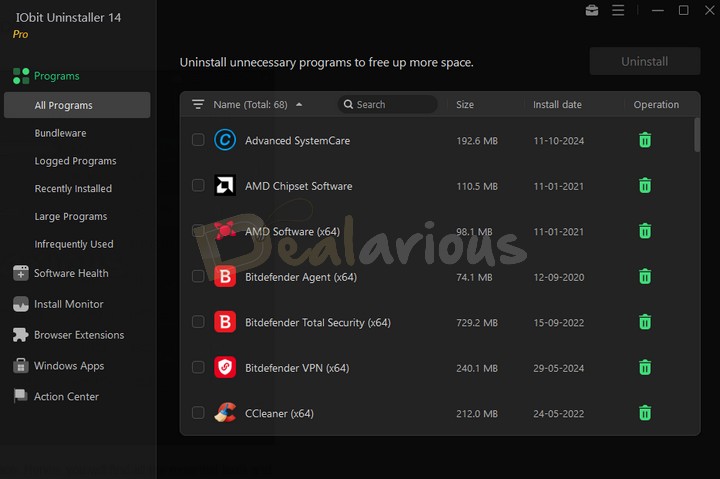The width and height of the screenshot is (720, 479).
Task: Click the trash icon for Bitdefender VPN (x64)
Action: (645, 367)
